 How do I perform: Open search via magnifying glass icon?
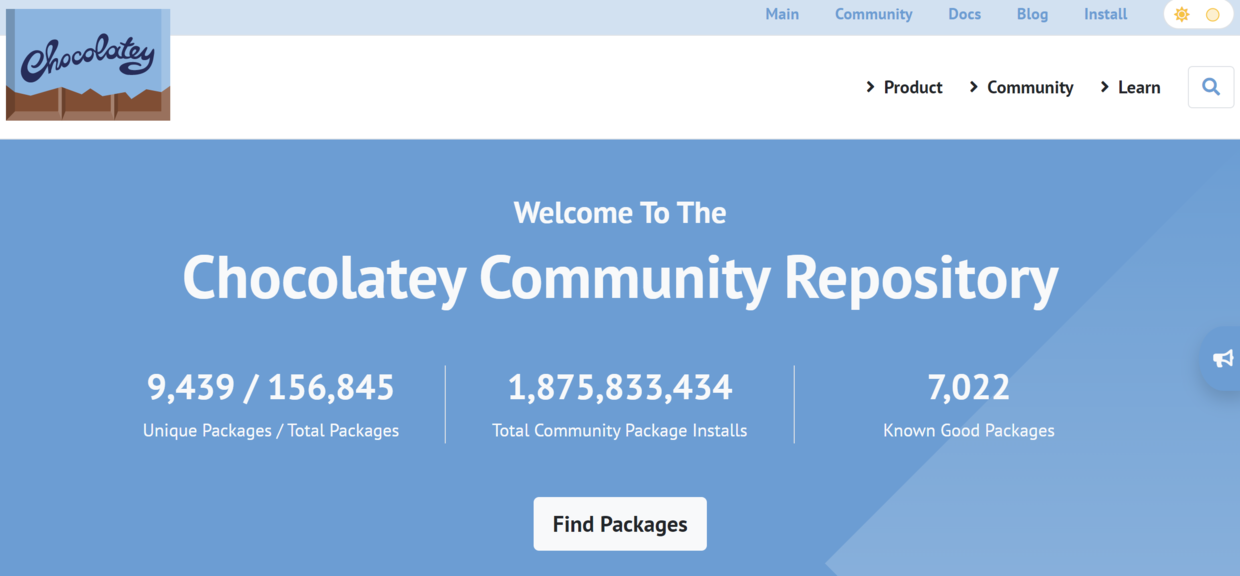pyautogui.click(x=1210, y=87)
